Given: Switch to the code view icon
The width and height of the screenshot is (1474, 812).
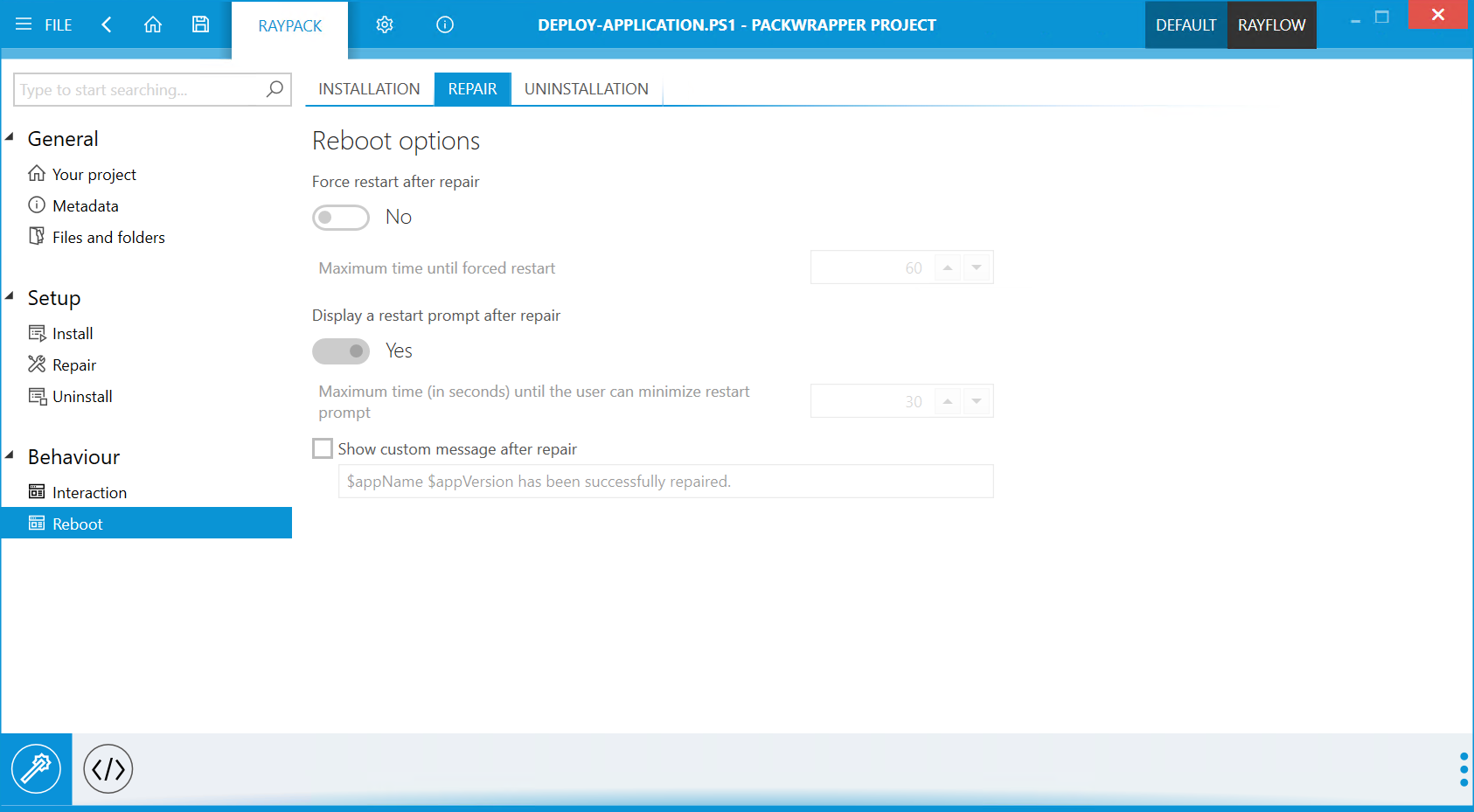Looking at the screenshot, I should point(108,769).
